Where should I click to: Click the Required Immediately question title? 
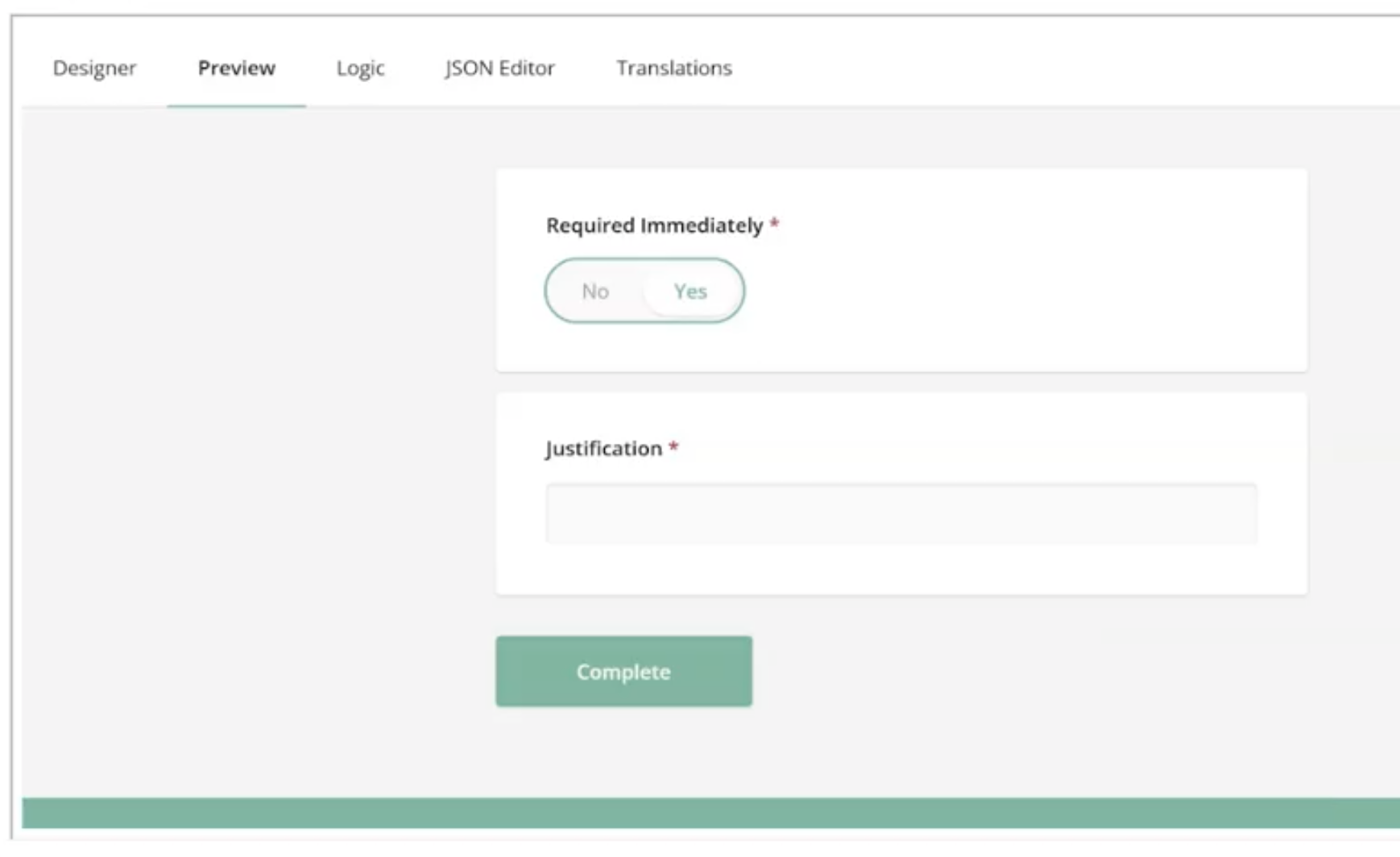[654, 226]
